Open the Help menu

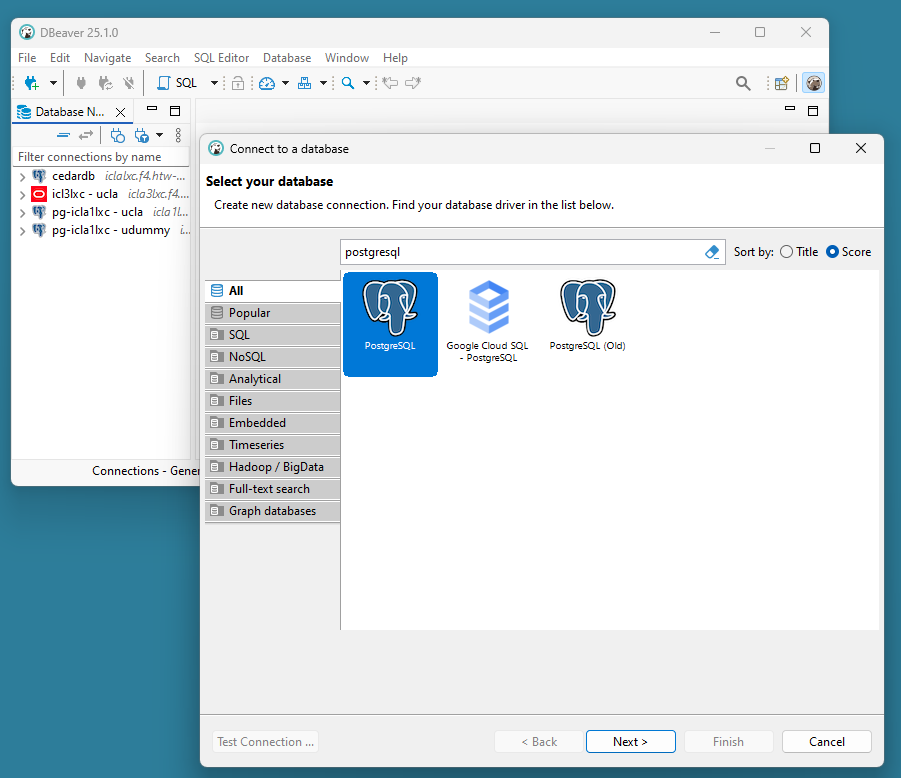[395, 58]
